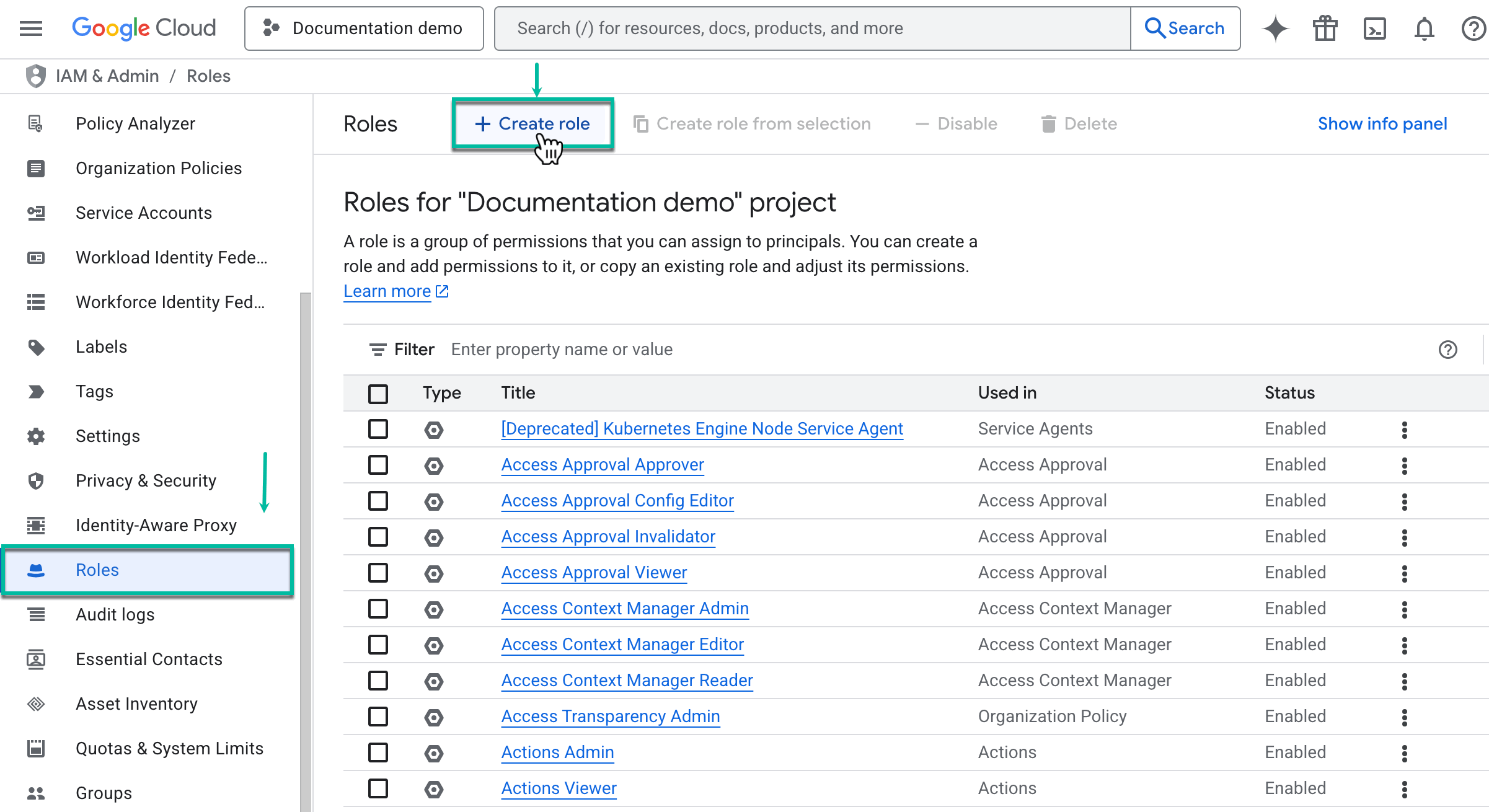Select the Service Accounts sidebar icon
Screen dimensions: 1489x812
36,213
